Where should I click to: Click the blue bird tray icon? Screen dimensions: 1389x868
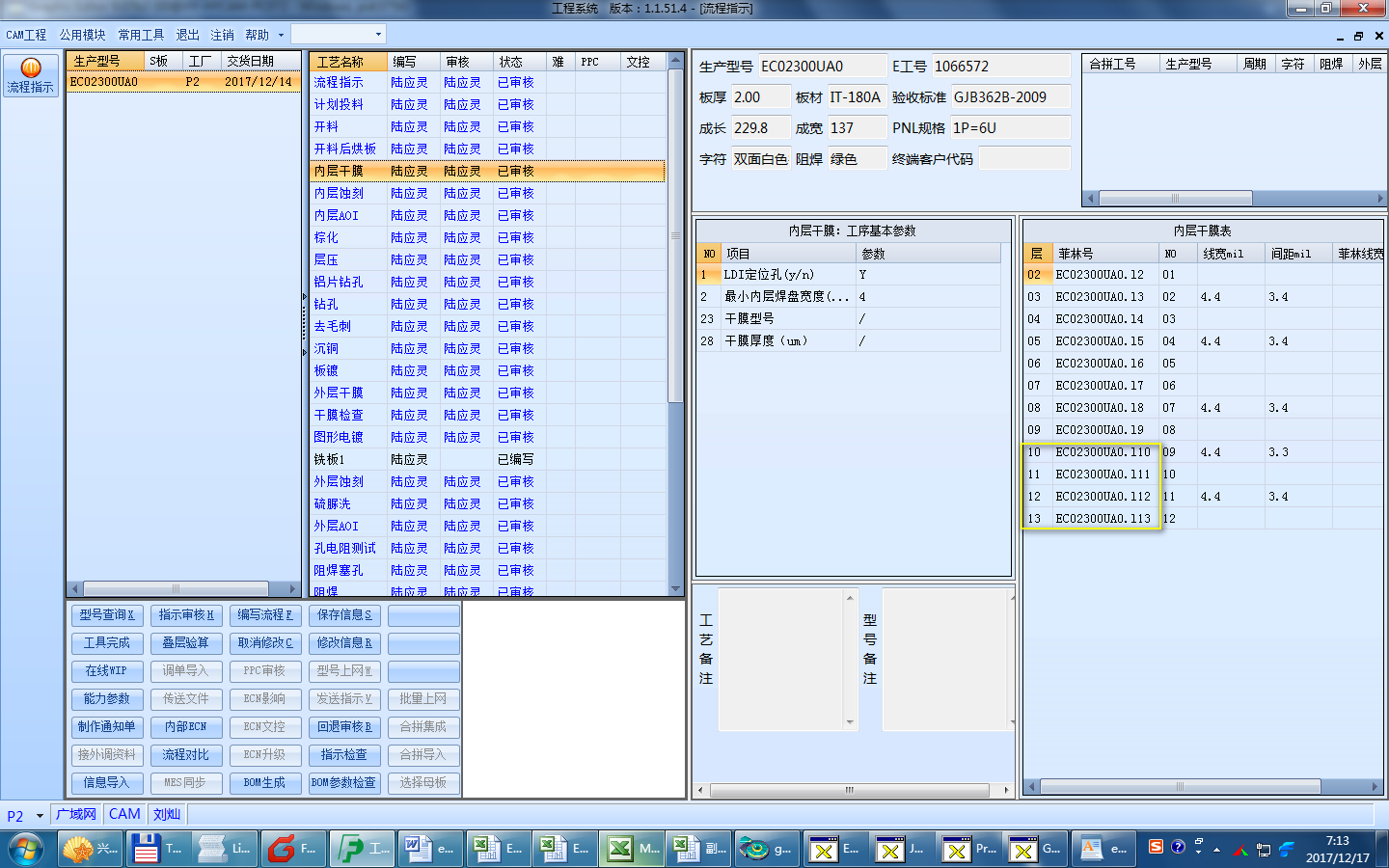tap(1286, 850)
